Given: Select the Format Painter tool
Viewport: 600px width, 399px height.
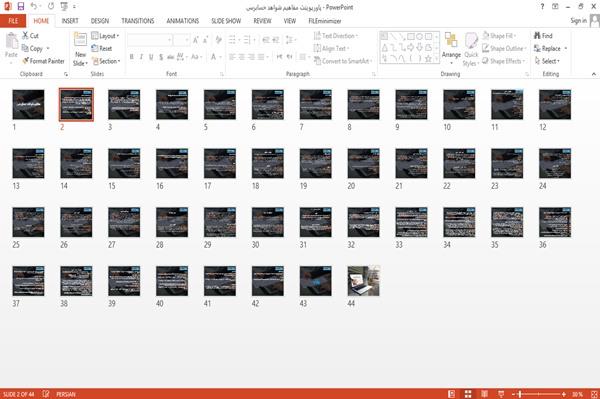Looking at the screenshot, I should pos(43,61).
